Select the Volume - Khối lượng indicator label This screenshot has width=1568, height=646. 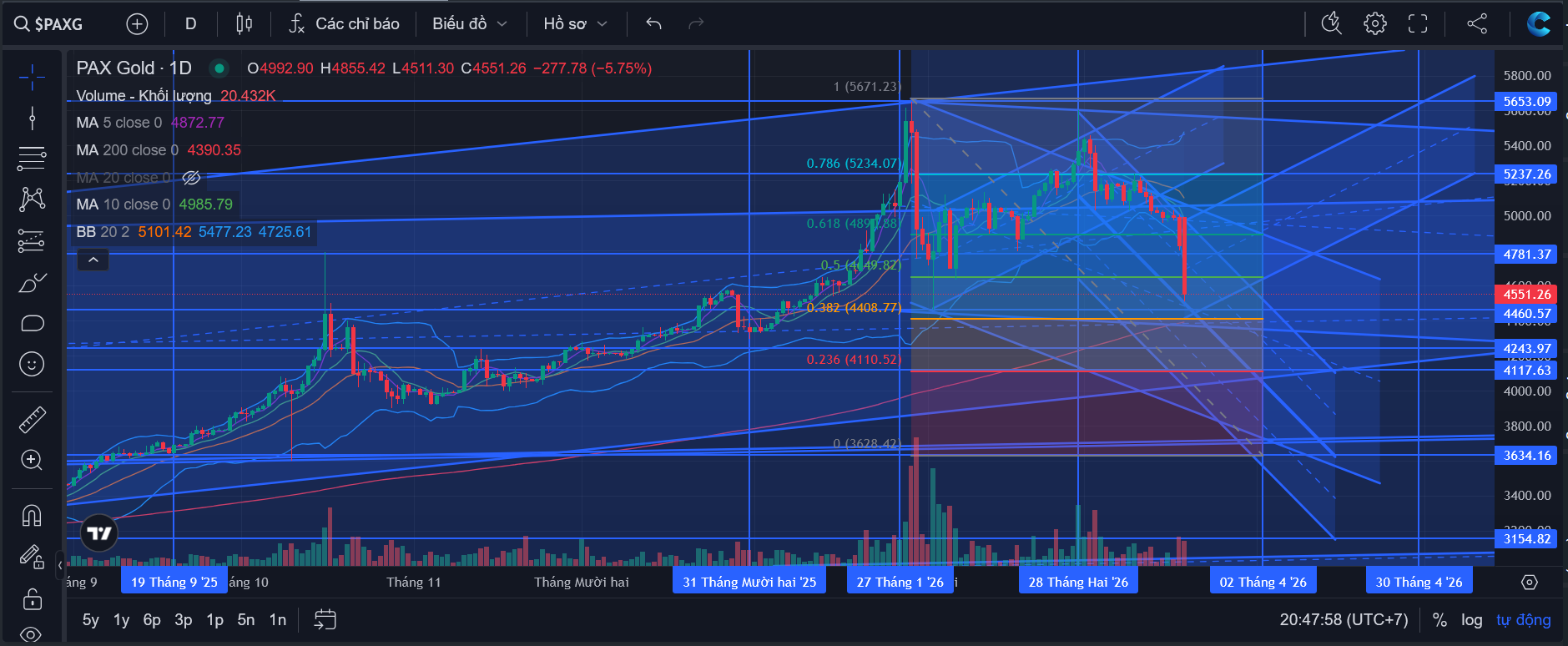[x=144, y=96]
